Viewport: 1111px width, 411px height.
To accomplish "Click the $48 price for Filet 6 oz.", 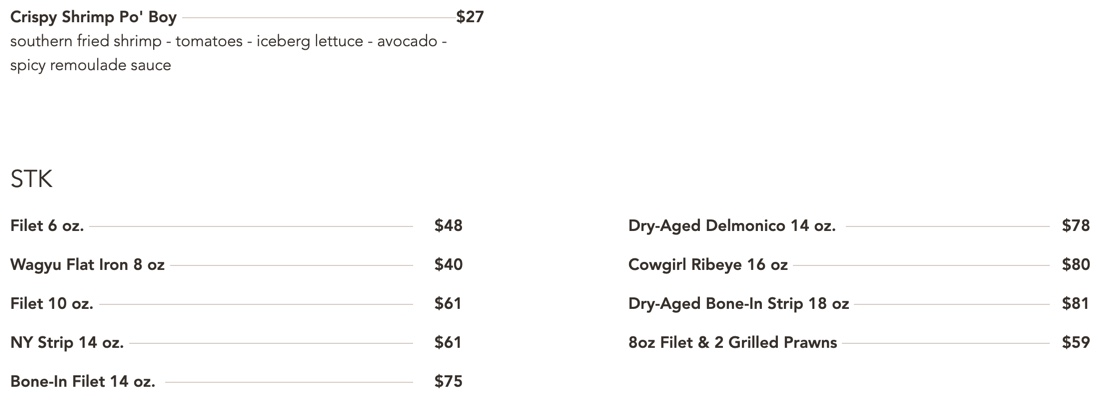I will 448,227.
